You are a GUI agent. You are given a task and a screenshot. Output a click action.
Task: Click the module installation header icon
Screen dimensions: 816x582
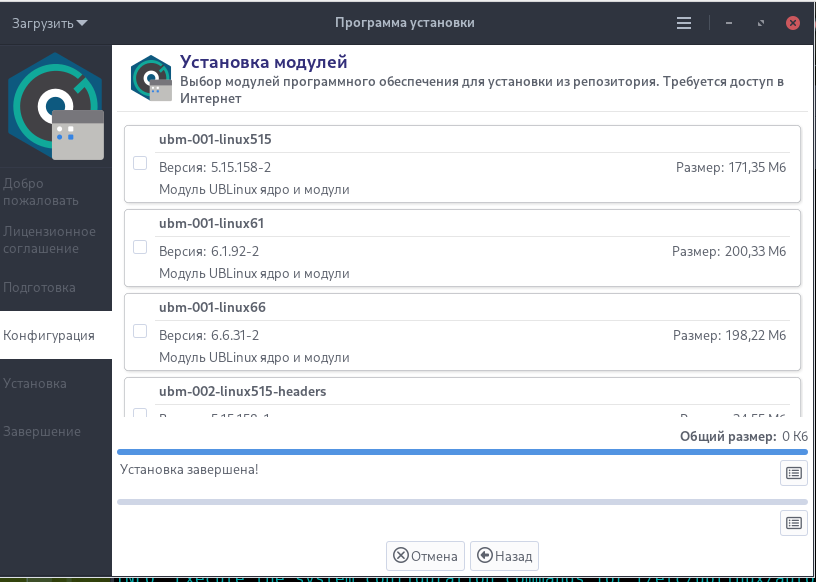[x=151, y=78]
